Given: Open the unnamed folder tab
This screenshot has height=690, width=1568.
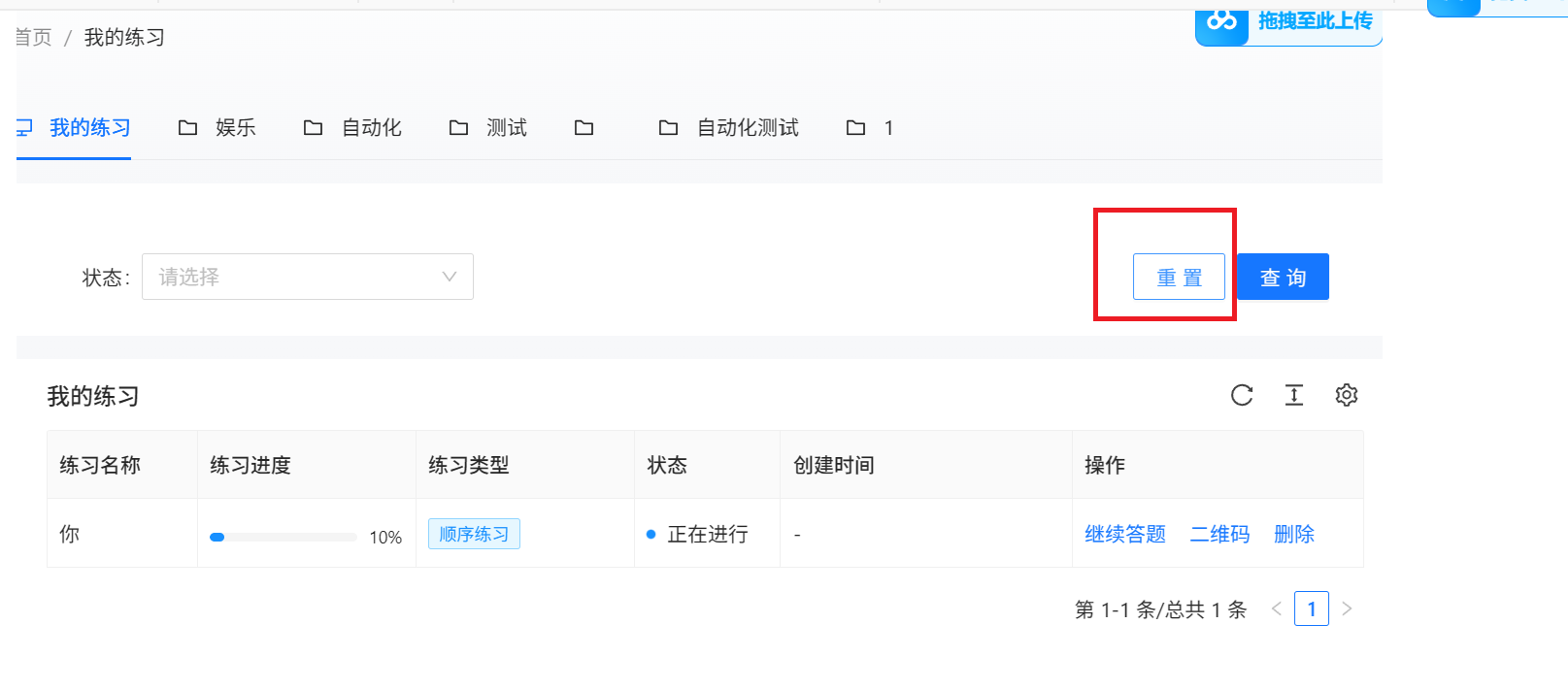Looking at the screenshot, I should (x=584, y=128).
